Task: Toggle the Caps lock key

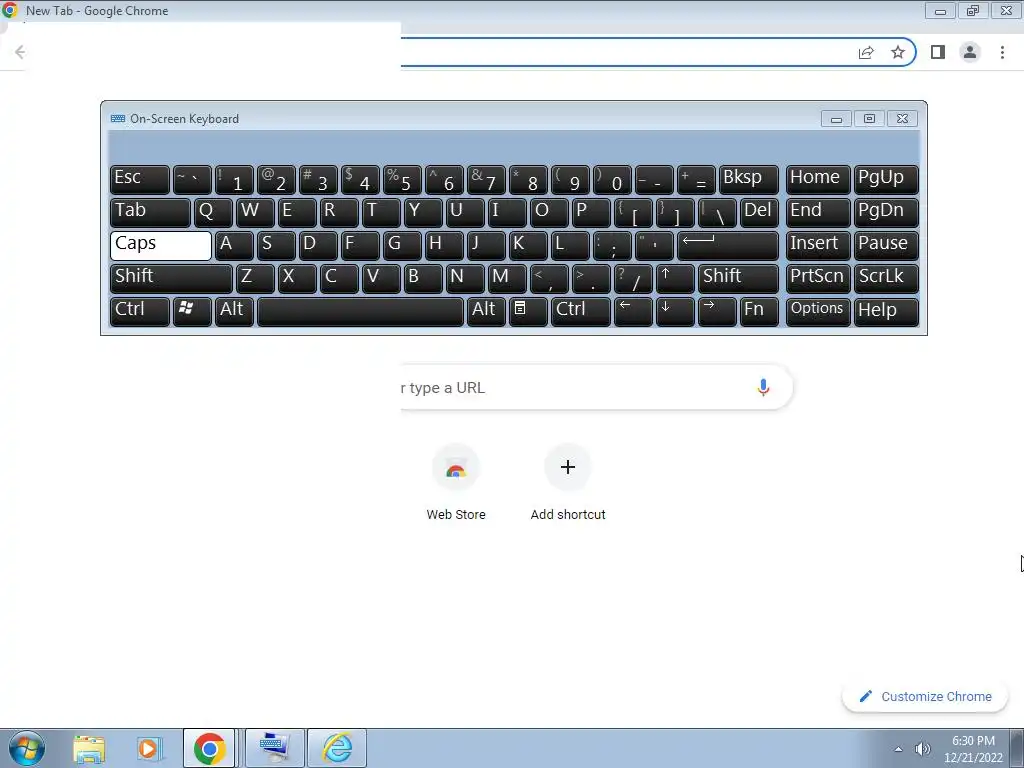Action: click(161, 246)
